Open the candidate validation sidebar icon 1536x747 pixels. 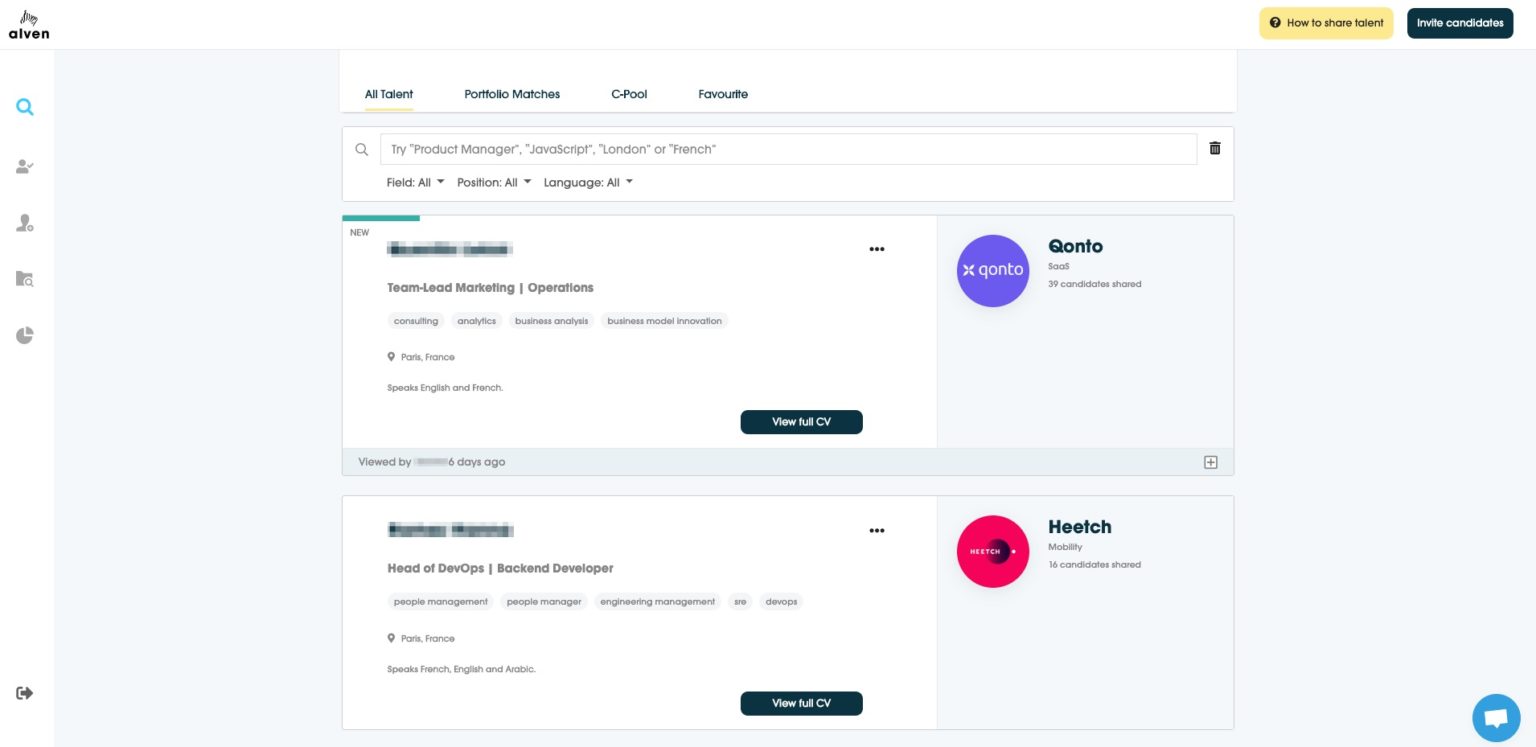(23, 167)
